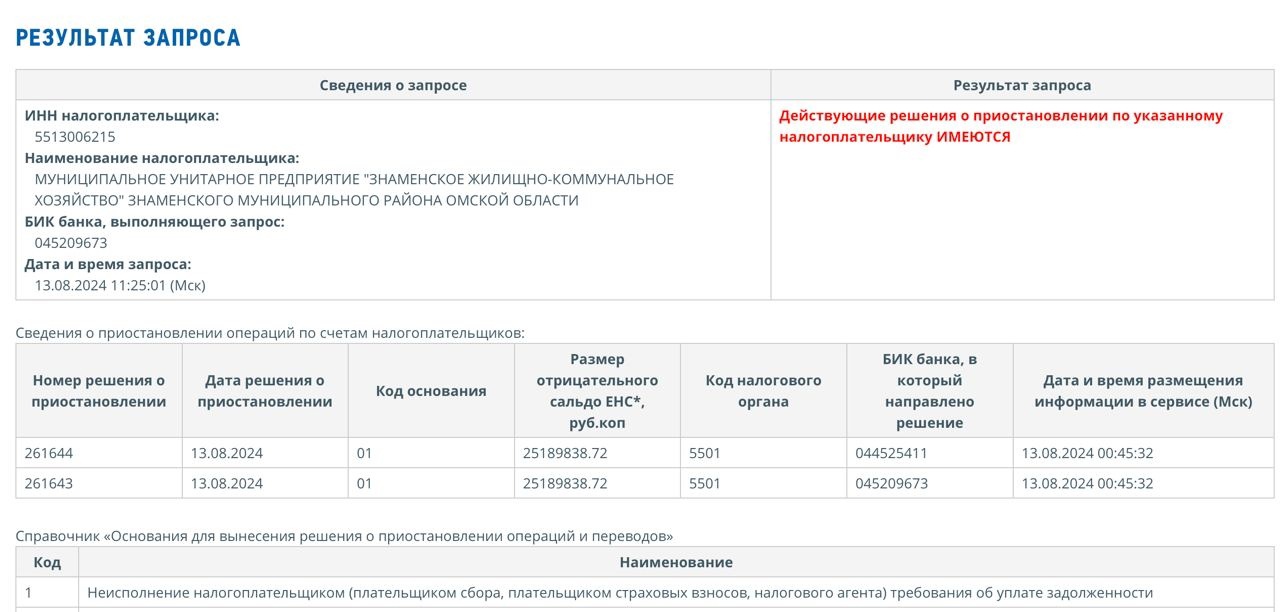Click the Дата и время запроса label

coord(108,264)
